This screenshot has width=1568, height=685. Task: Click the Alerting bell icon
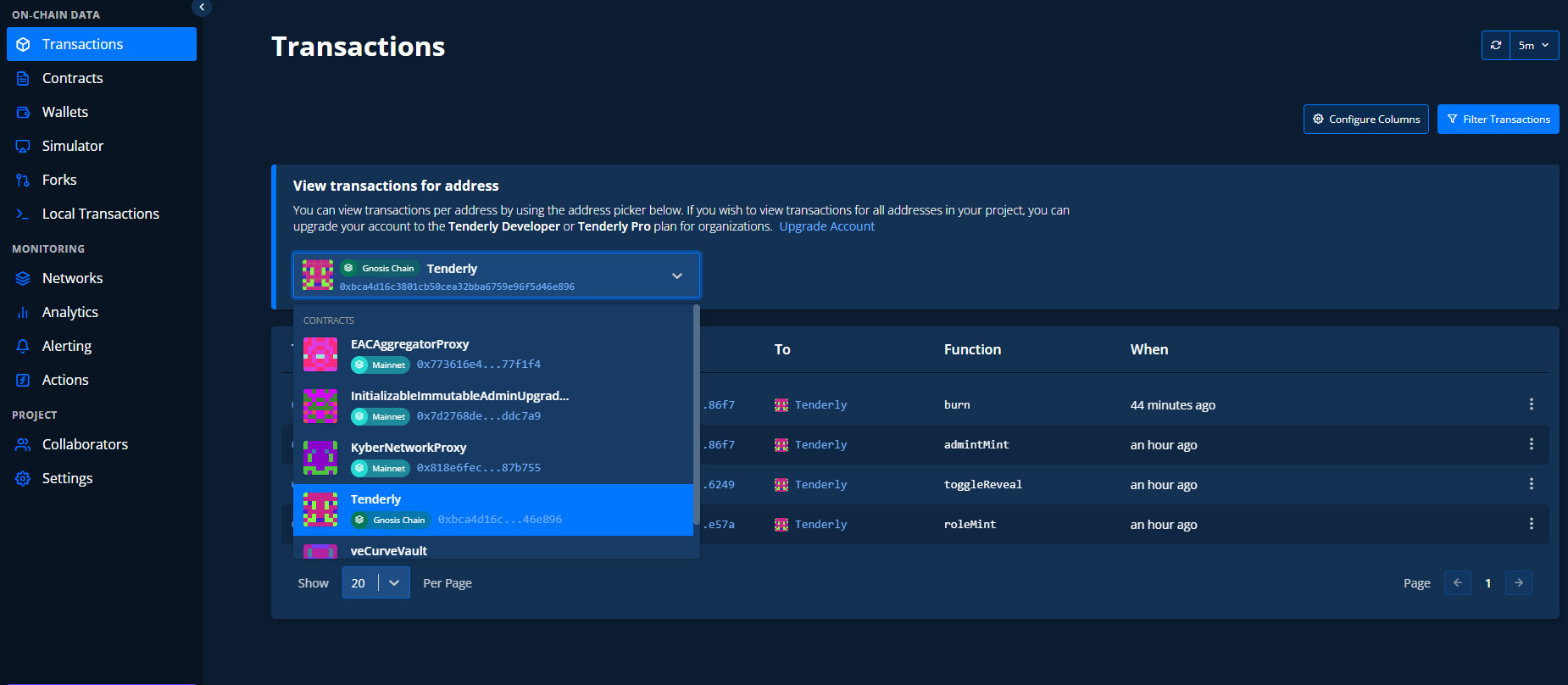point(23,346)
